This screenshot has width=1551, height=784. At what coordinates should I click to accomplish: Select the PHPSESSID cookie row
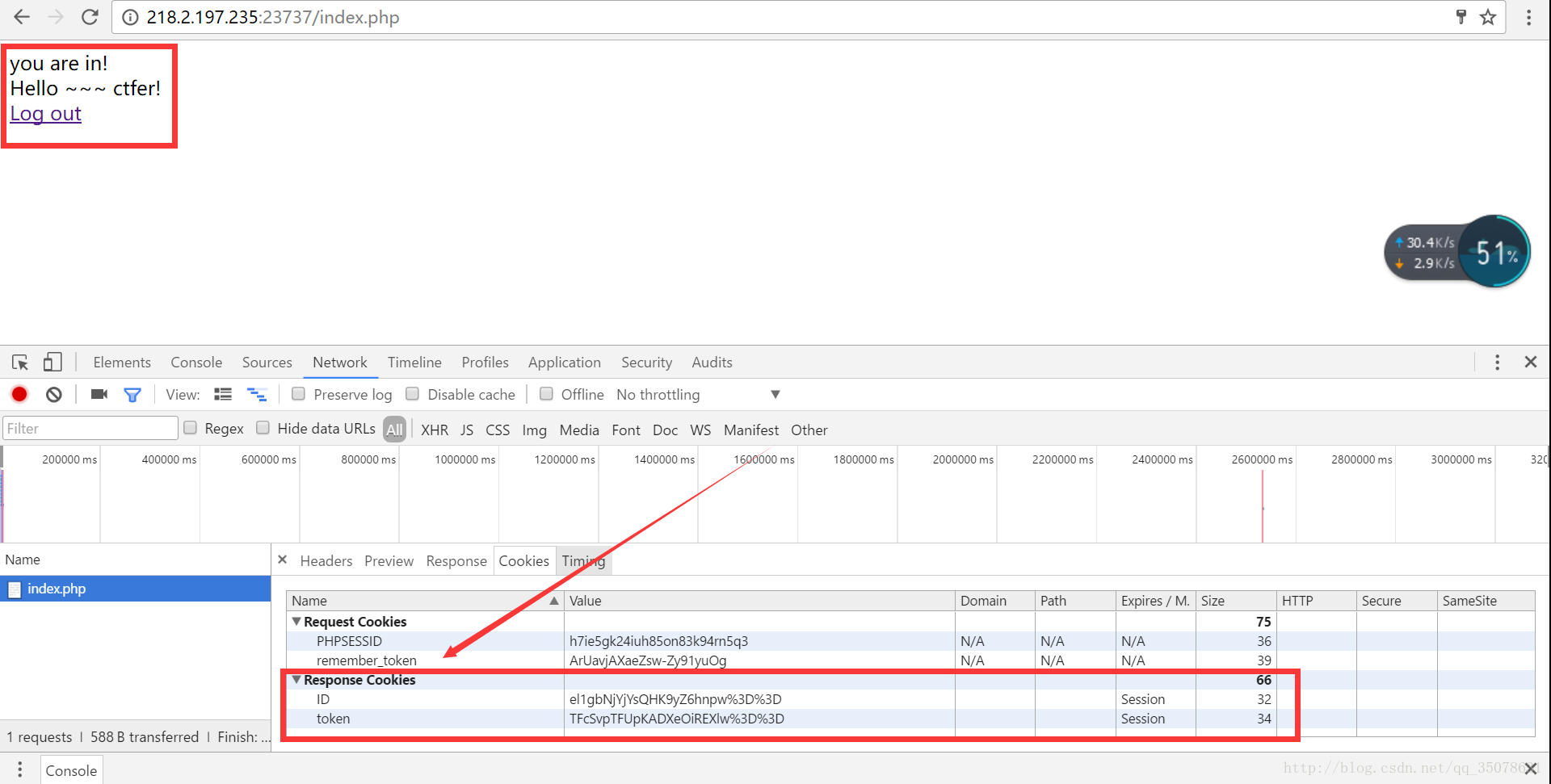[x=910, y=641]
